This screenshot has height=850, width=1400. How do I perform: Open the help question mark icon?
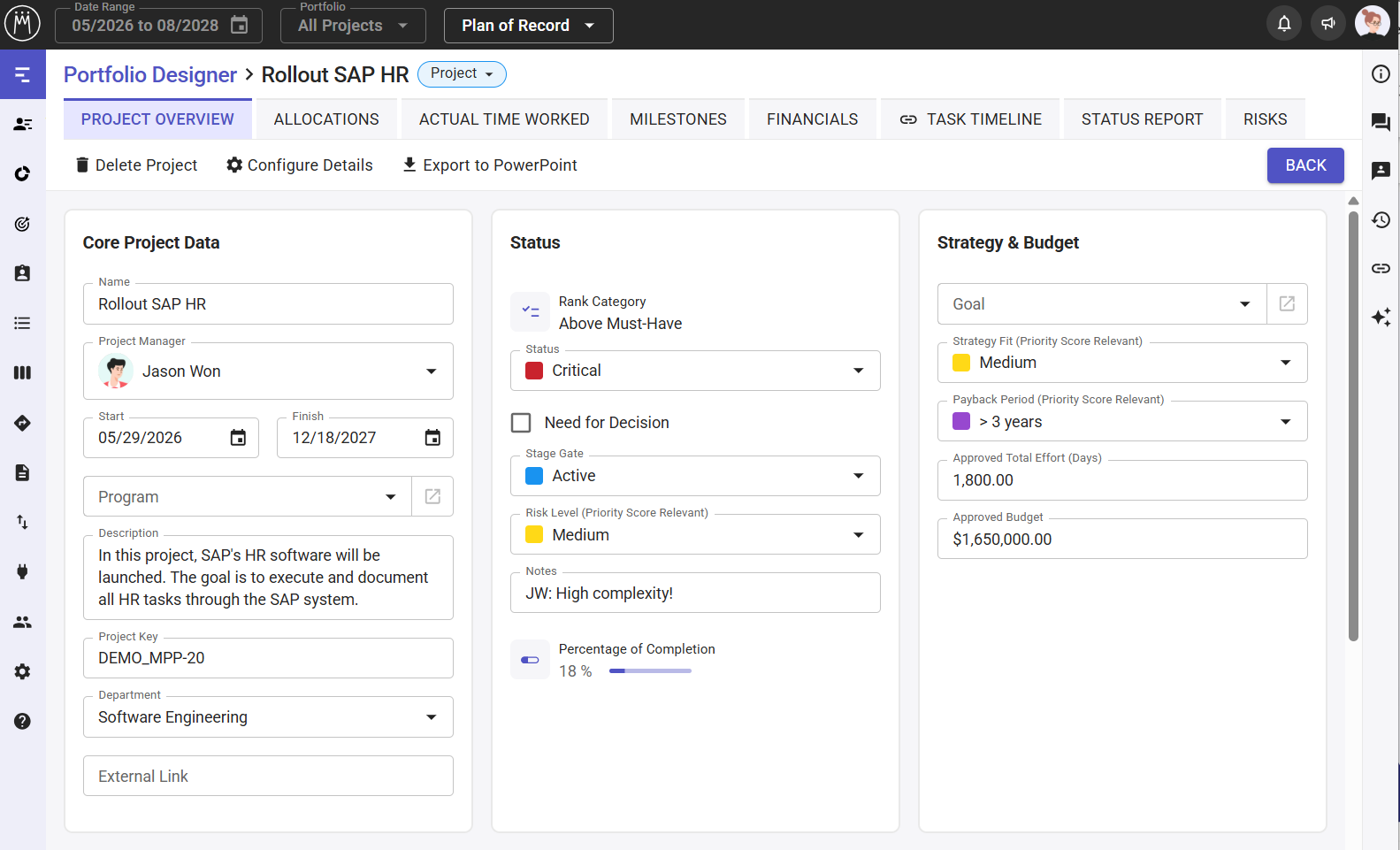(x=23, y=721)
